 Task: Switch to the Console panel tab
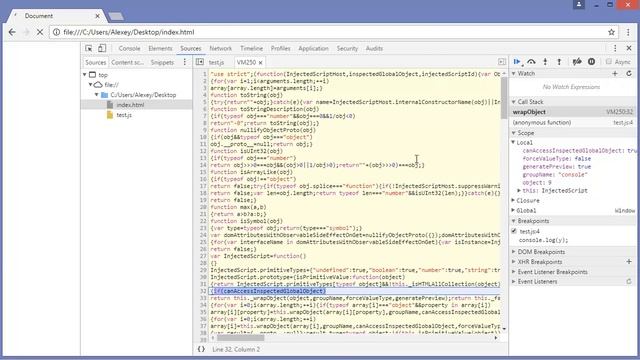(x=129, y=48)
